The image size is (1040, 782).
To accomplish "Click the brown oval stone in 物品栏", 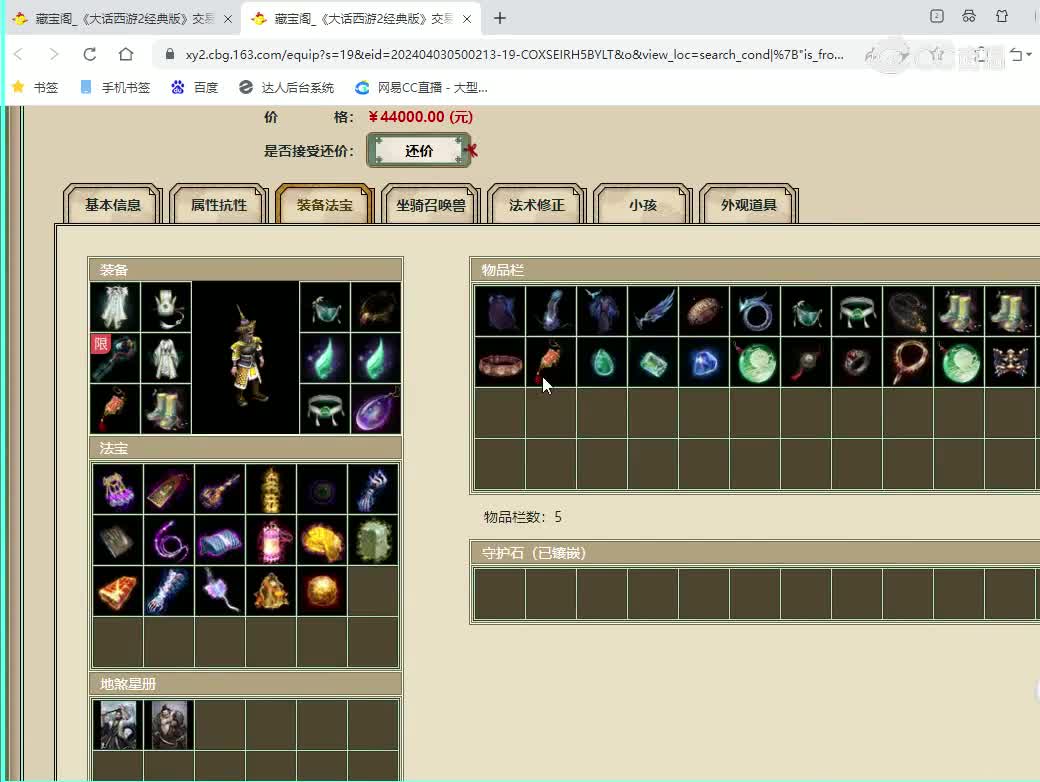I will (x=704, y=311).
